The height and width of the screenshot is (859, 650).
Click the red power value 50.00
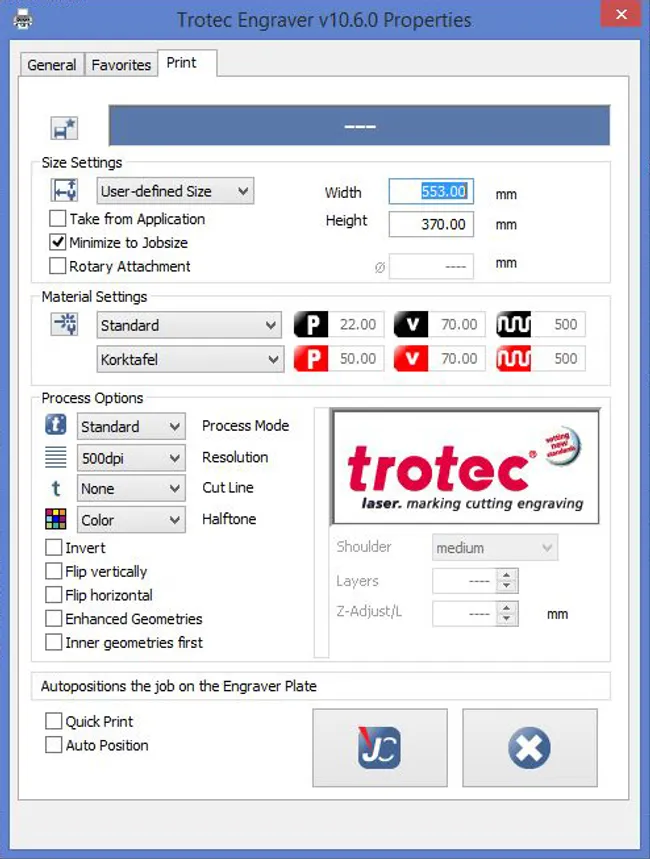point(356,359)
